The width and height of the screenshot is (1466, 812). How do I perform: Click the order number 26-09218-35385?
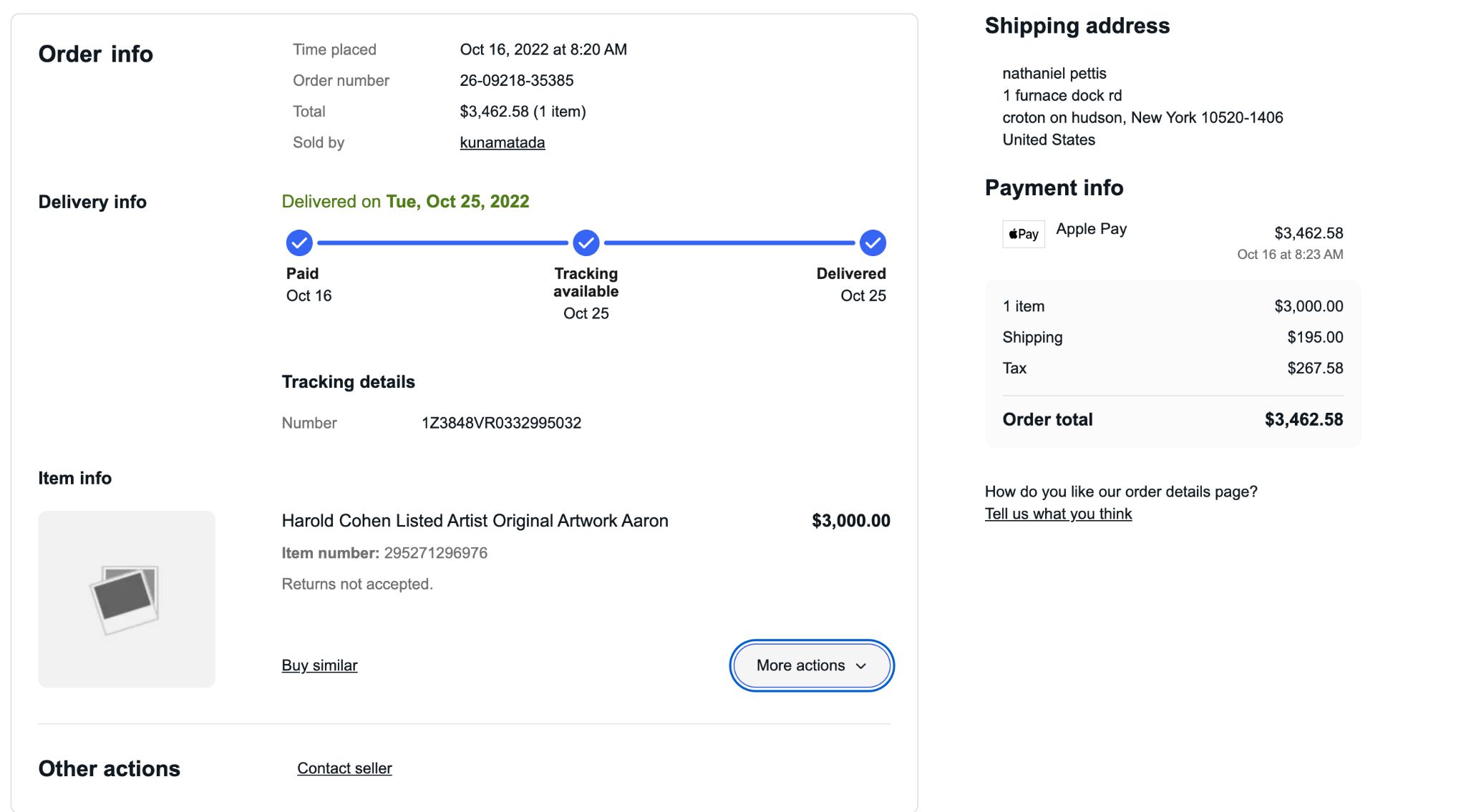(x=517, y=80)
